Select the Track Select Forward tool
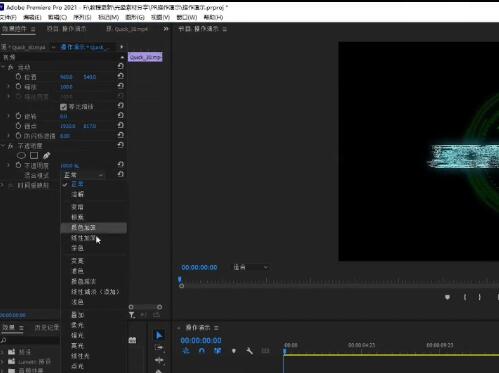 pyautogui.click(x=159, y=348)
